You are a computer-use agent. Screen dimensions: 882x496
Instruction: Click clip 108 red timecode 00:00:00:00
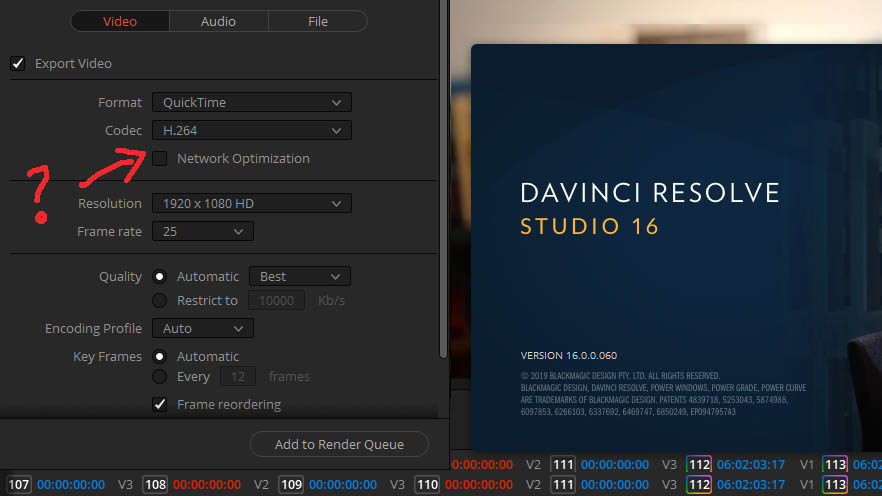tap(207, 484)
